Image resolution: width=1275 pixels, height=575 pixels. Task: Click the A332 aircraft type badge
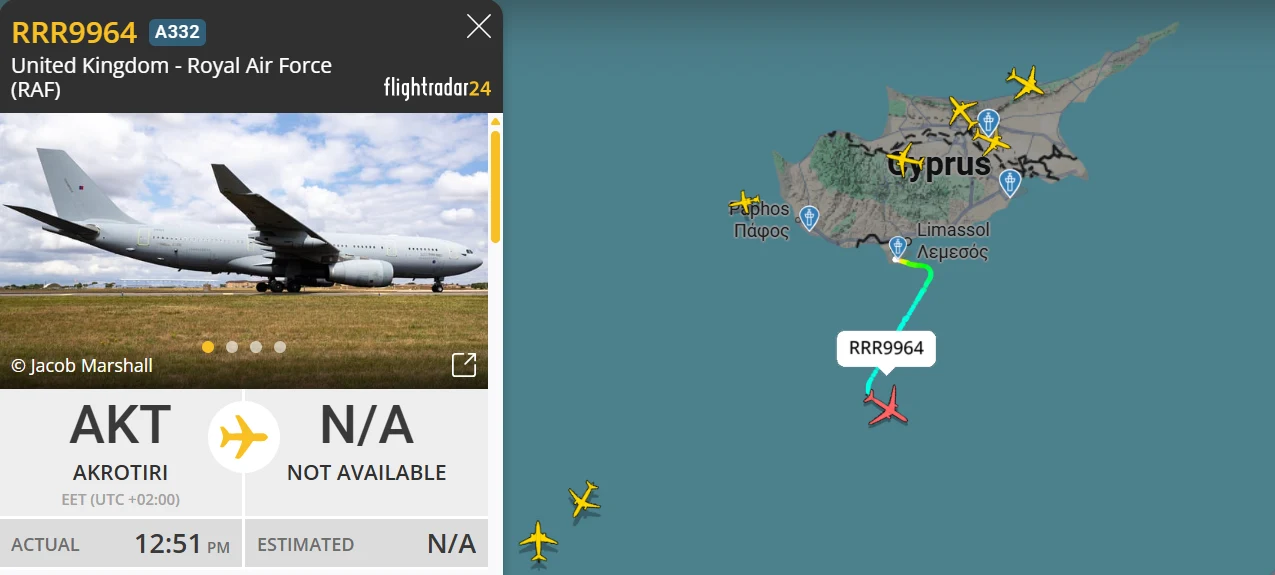pyautogui.click(x=177, y=32)
